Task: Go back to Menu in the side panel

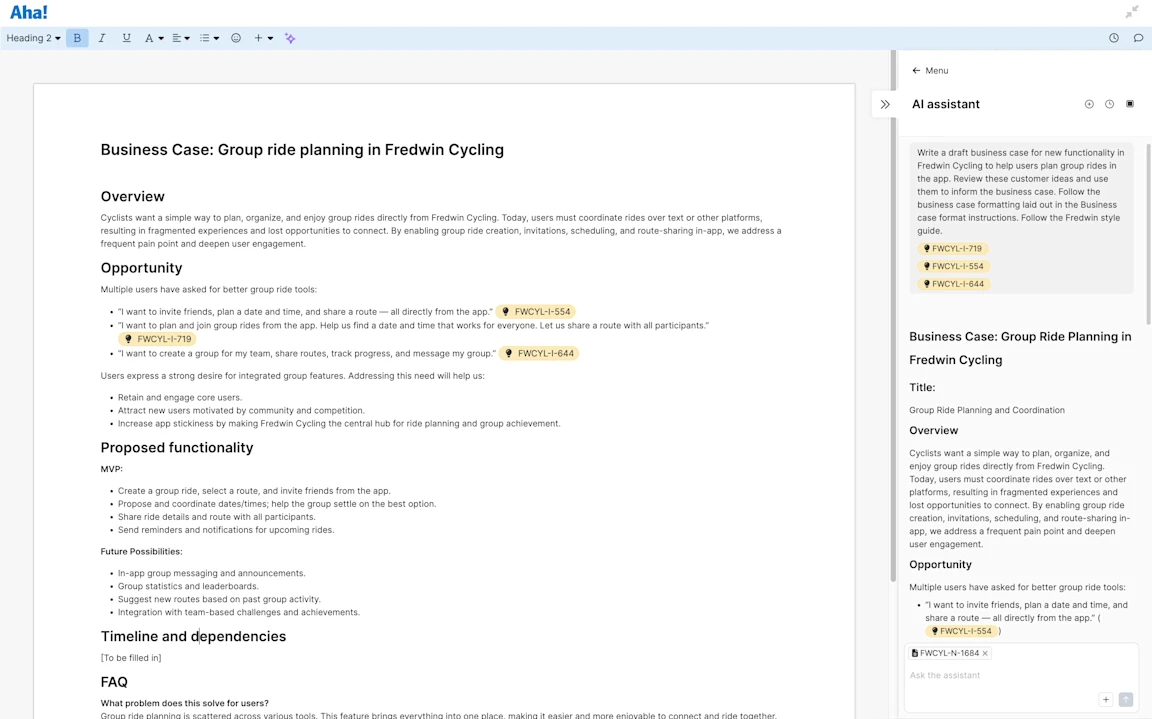Action: tap(930, 71)
